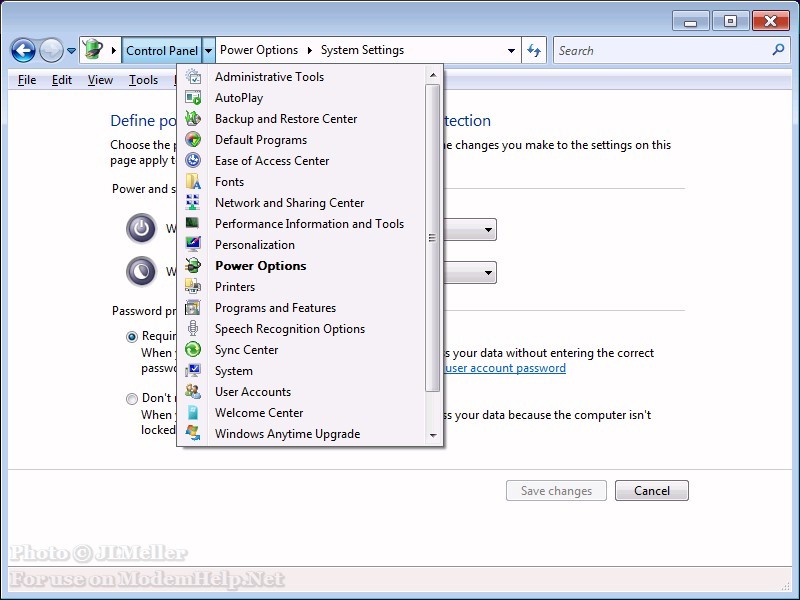Select the Require a password radio button

tap(132, 337)
